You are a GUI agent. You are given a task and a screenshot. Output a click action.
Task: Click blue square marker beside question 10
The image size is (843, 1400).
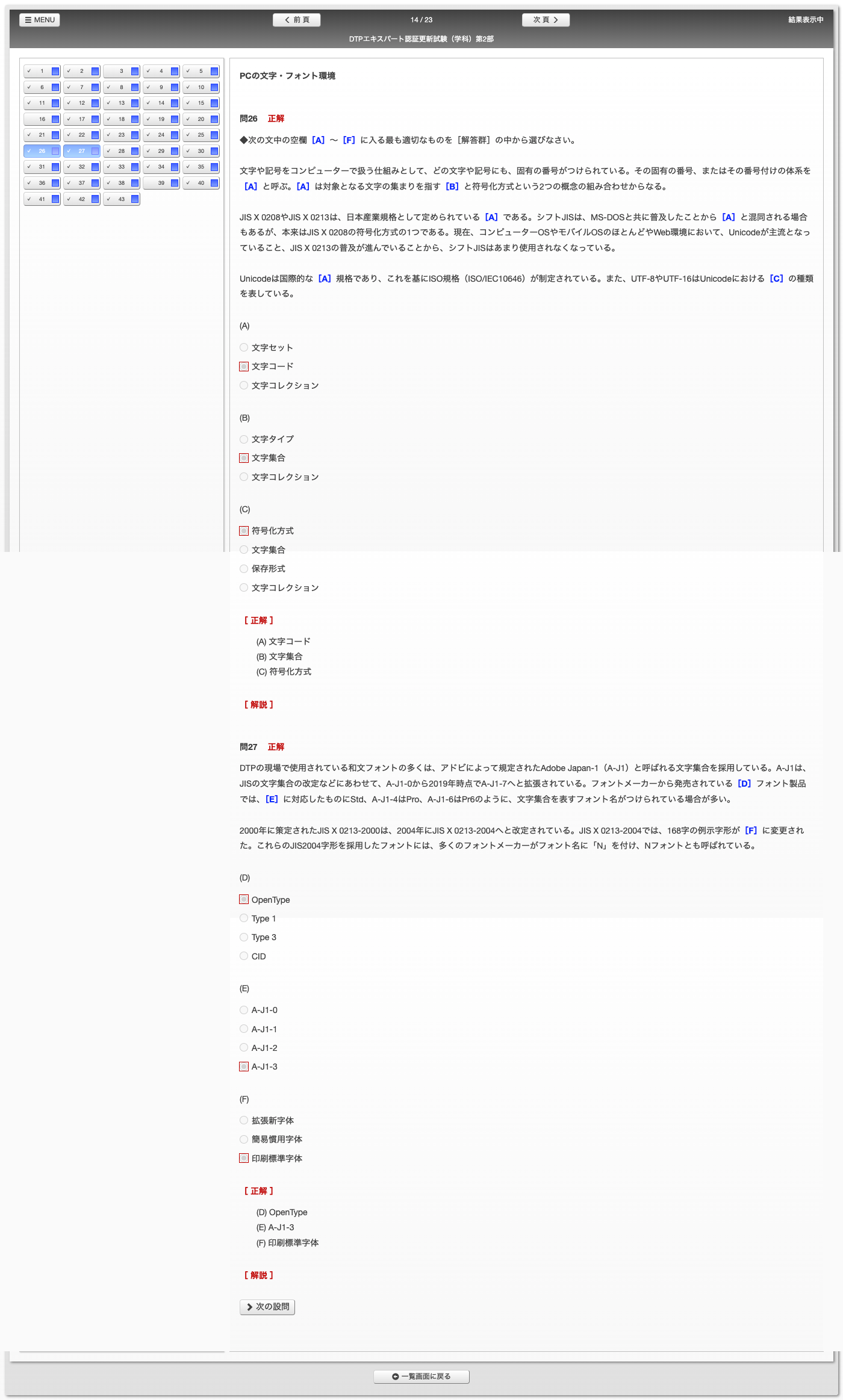point(214,87)
